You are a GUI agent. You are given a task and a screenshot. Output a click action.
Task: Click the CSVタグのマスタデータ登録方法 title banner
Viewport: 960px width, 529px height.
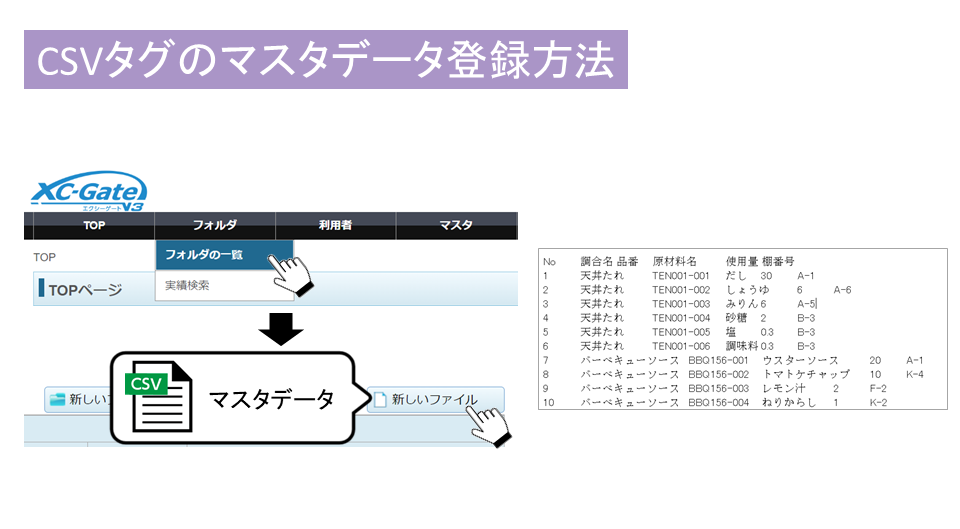click(325, 60)
